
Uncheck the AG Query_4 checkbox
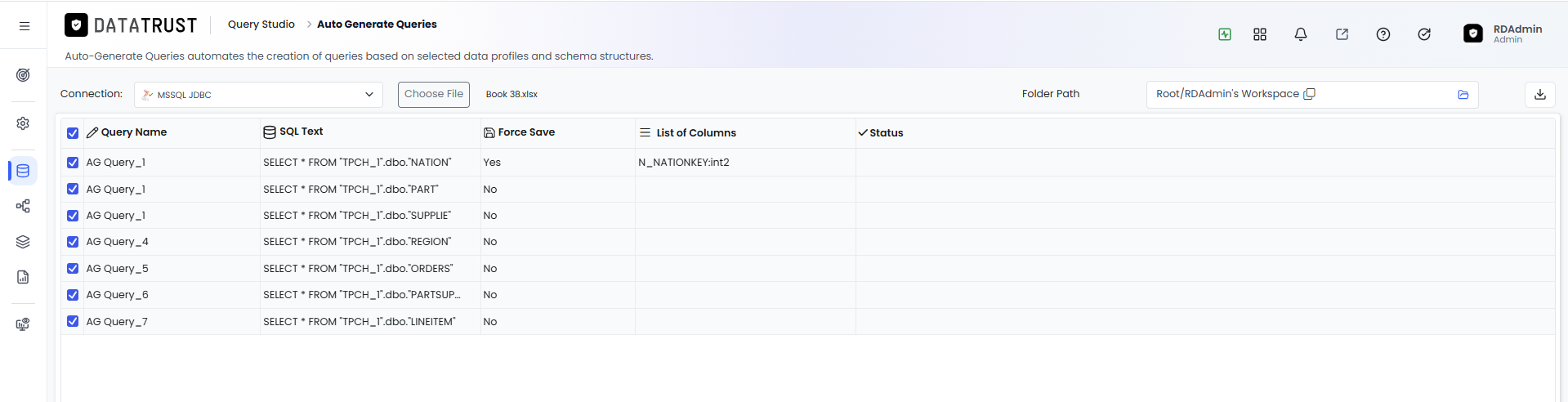coord(73,242)
